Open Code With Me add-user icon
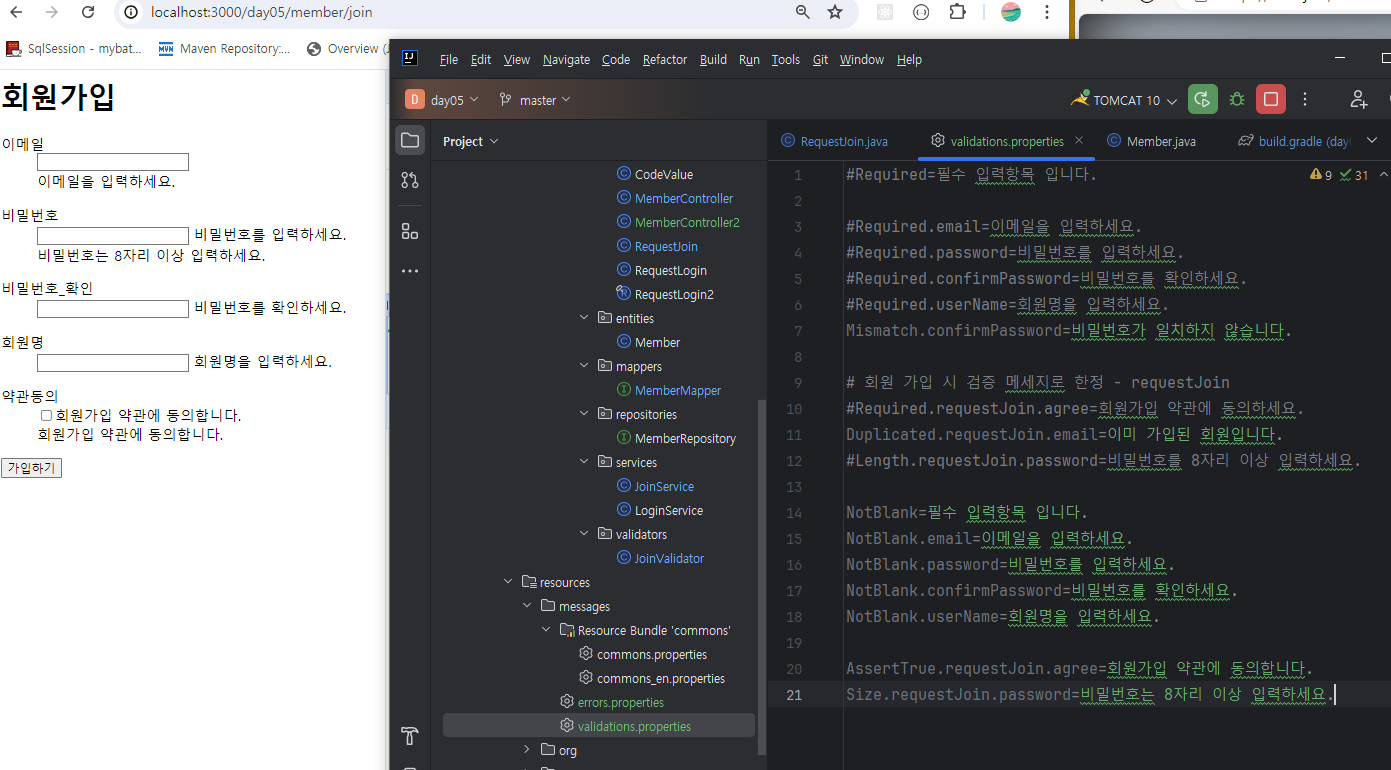The image size is (1391, 770). coord(1358,100)
